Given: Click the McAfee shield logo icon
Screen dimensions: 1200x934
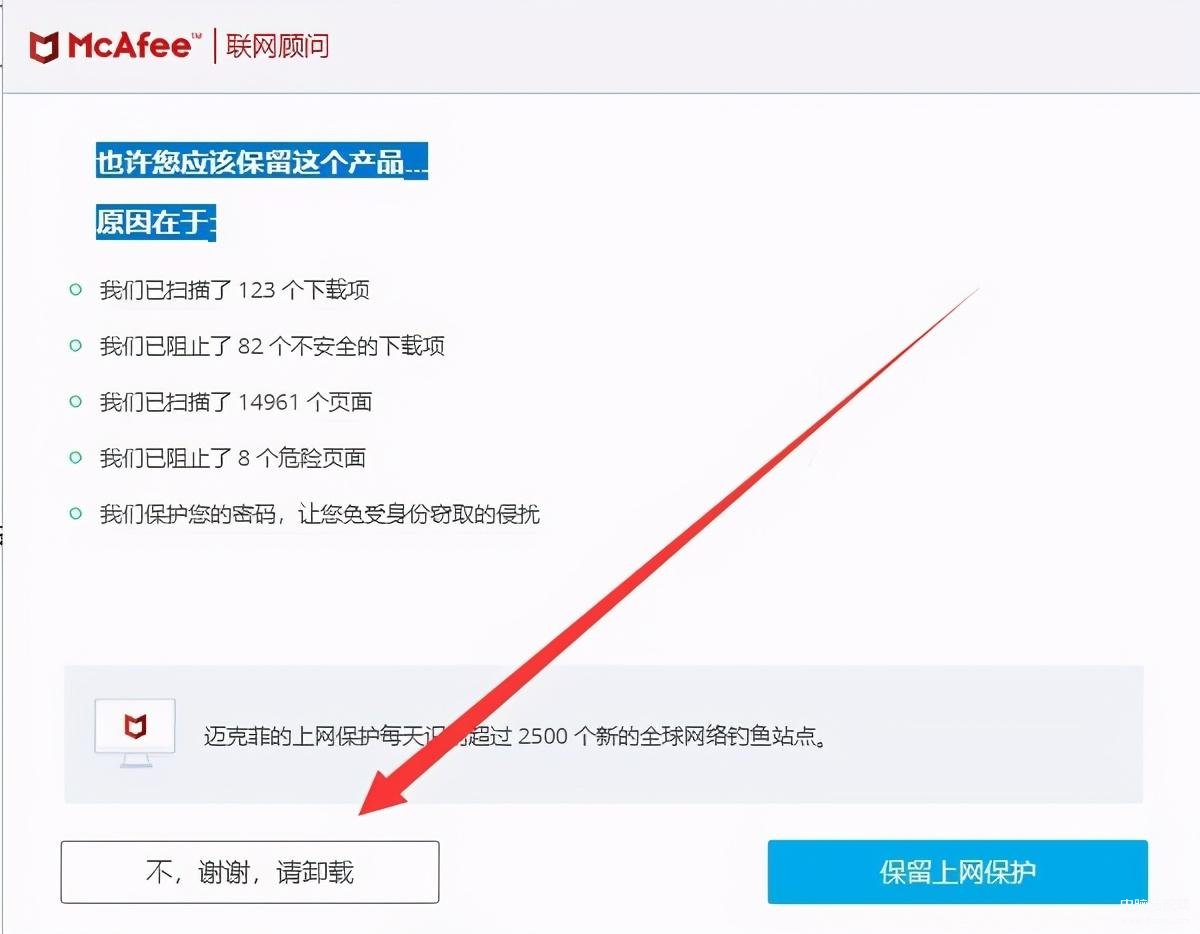Looking at the screenshot, I should pyautogui.click(x=45, y=46).
